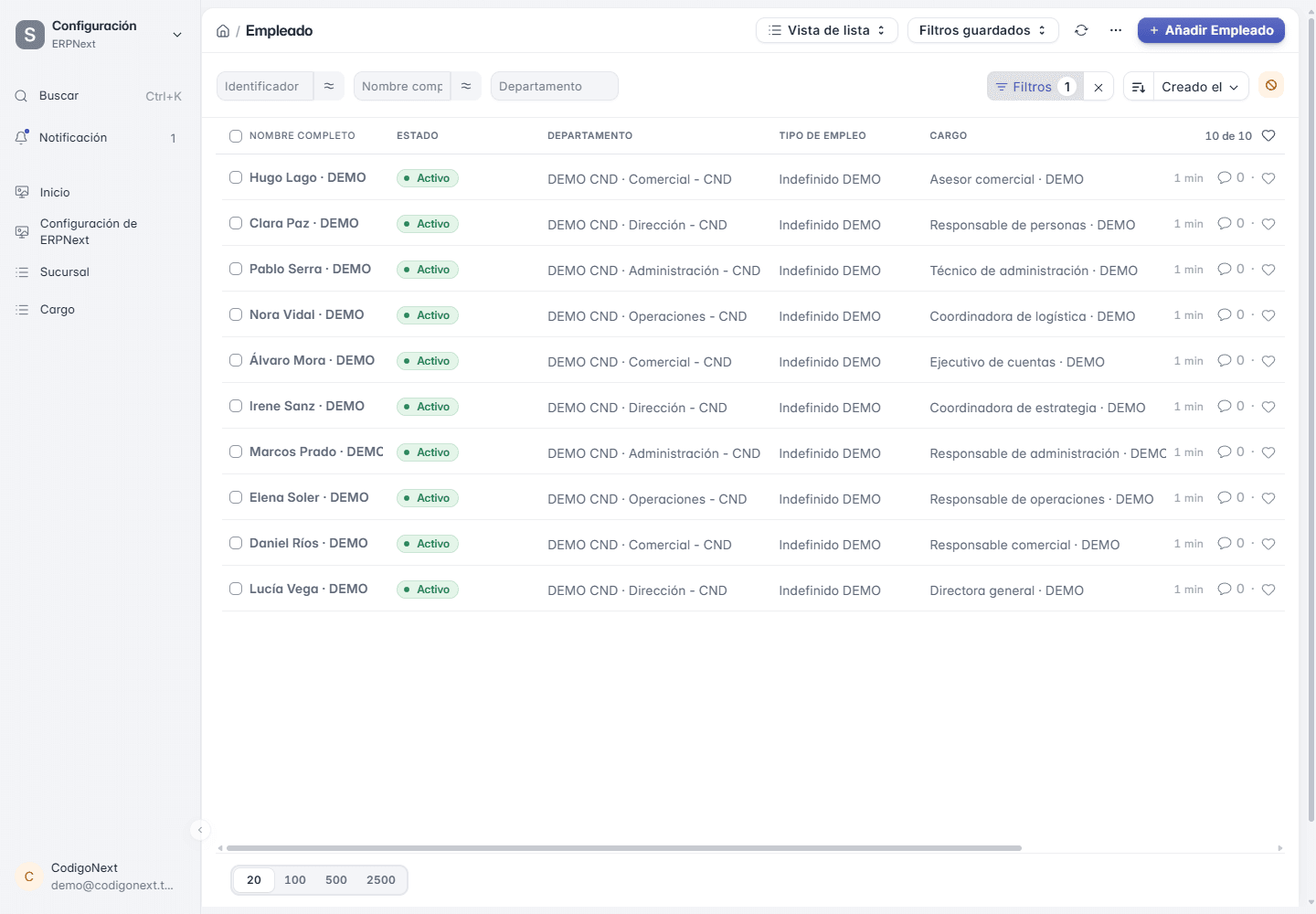Image resolution: width=1316 pixels, height=914 pixels.
Task: Toggle match operator next to Nombre completo
Action: point(466,86)
